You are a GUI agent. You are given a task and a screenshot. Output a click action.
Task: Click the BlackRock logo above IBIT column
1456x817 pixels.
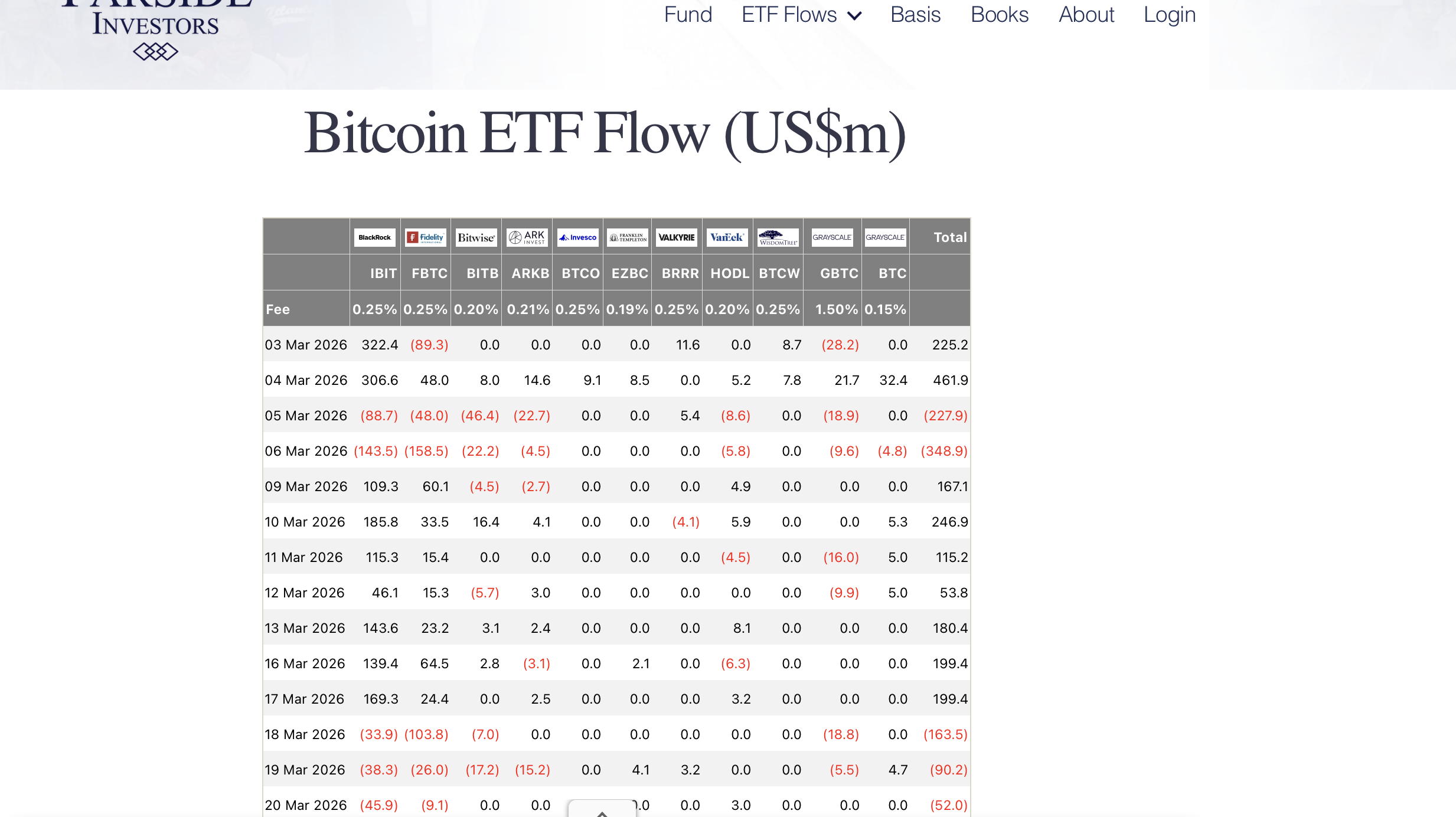point(374,237)
